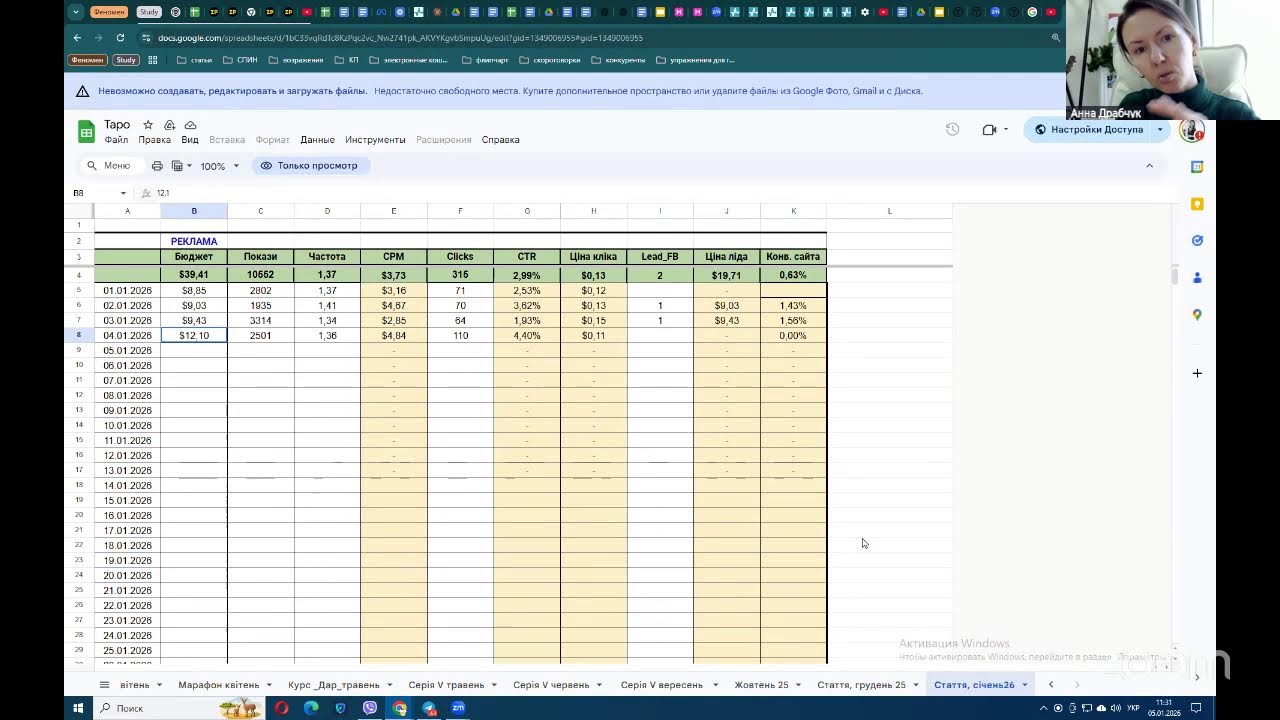Open Microsoft Edge from the taskbar

[311, 708]
